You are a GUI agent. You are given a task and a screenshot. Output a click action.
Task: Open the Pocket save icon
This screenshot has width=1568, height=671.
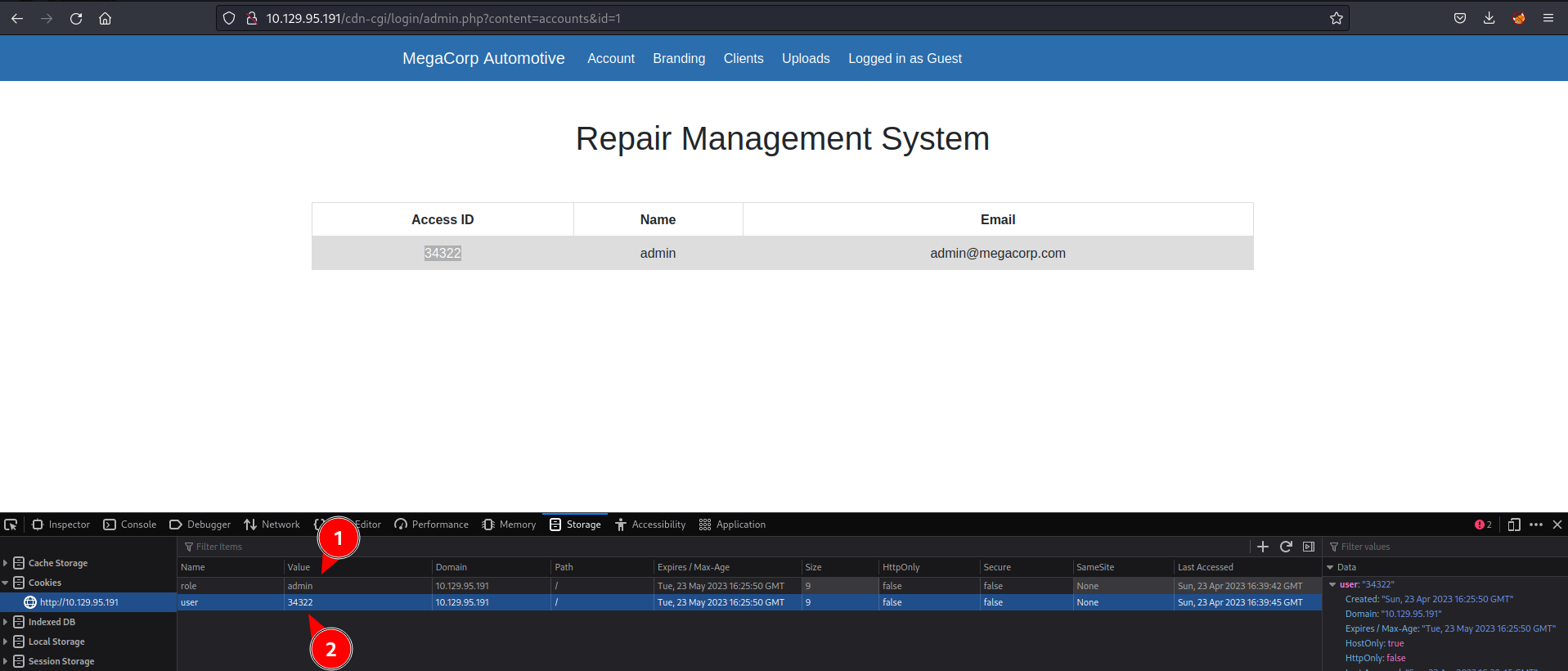1460,18
